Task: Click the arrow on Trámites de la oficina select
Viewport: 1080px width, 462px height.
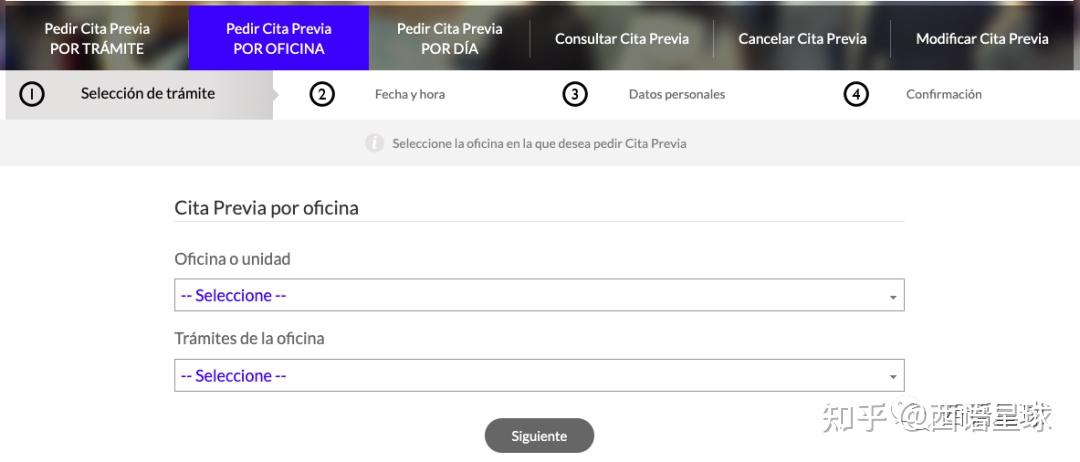Action: (x=893, y=377)
